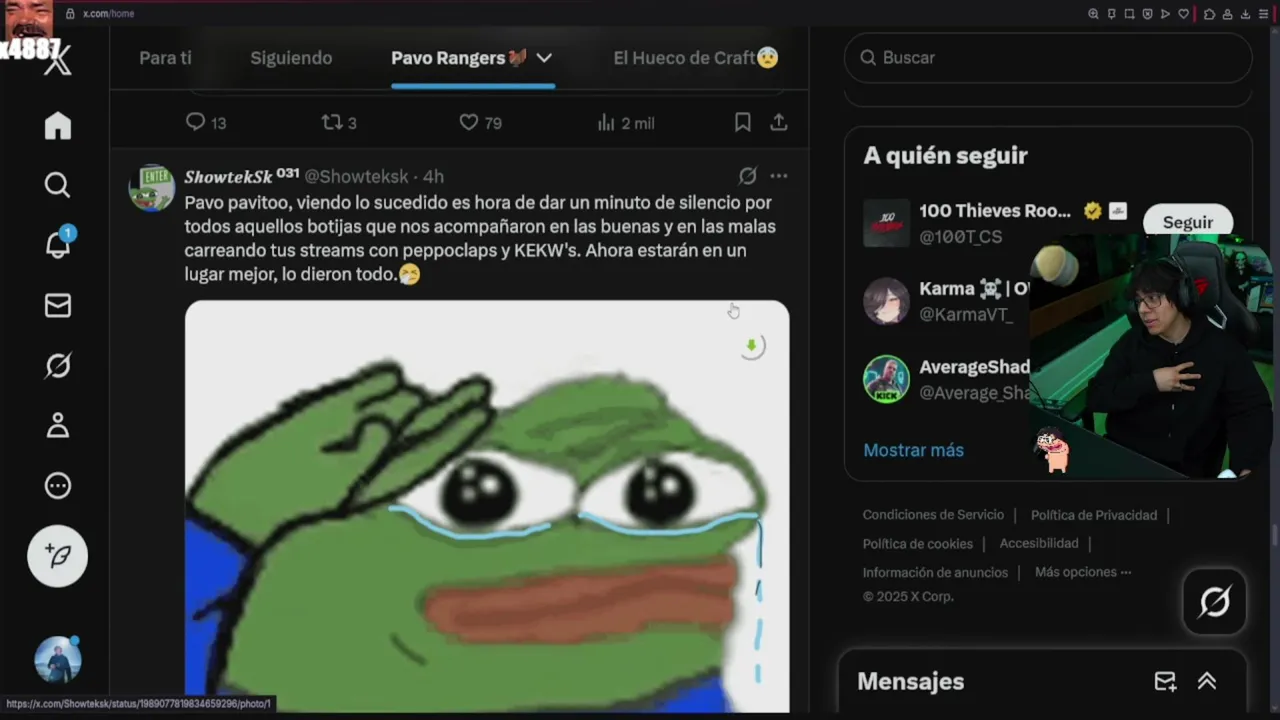1280x720 pixels.
Task: Expand the Mensajes drawer with double chevron
Action: (1207, 681)
